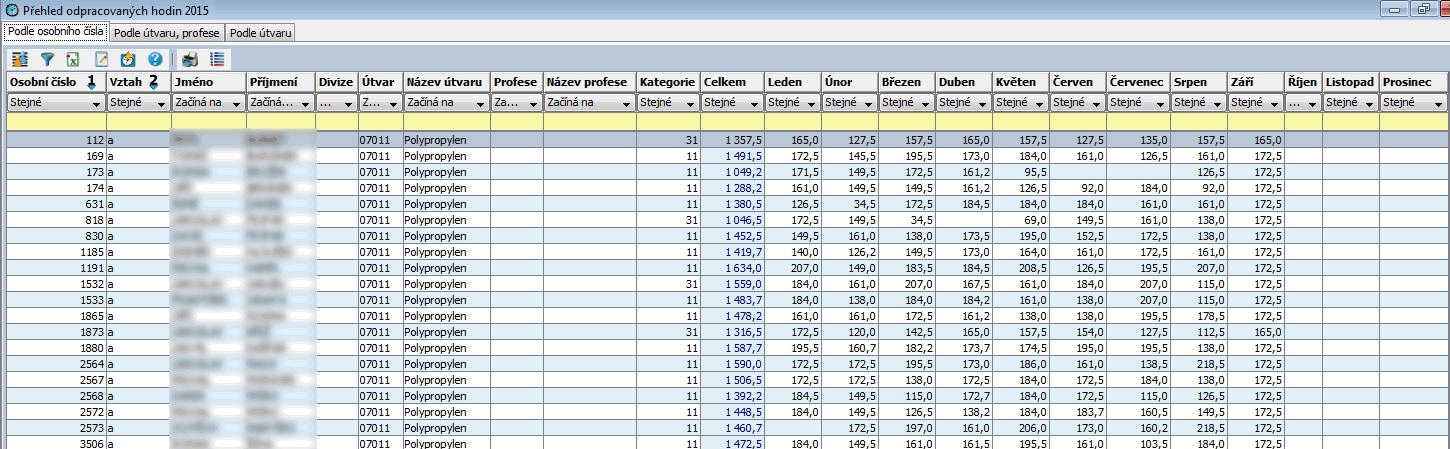Open the 'Podle útvaru' tab

pos(261,33)
